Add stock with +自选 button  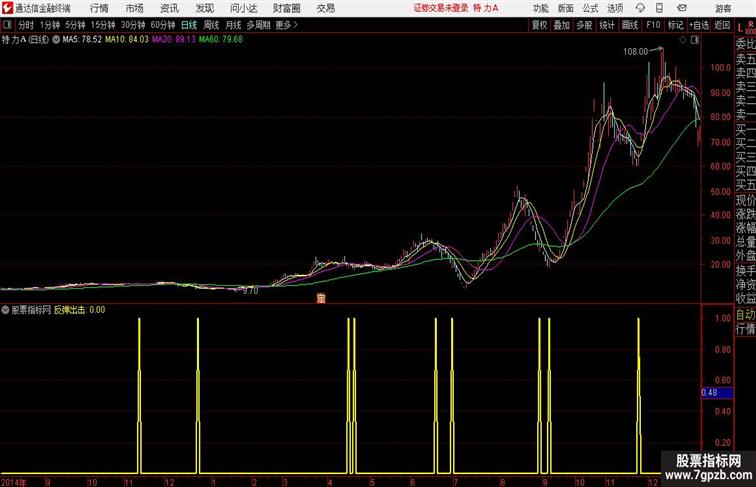(x=699, y=25)
